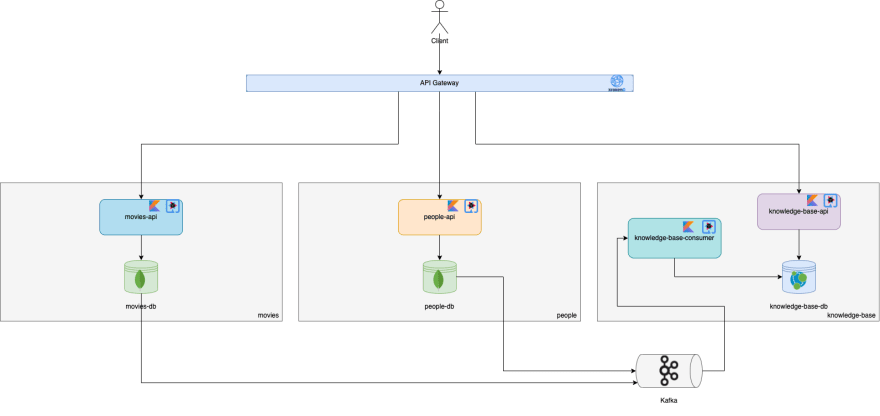Select the orange people-api service box
Image resolution: width=880 pixels, height=416 pixels.
tap(440, 217)
